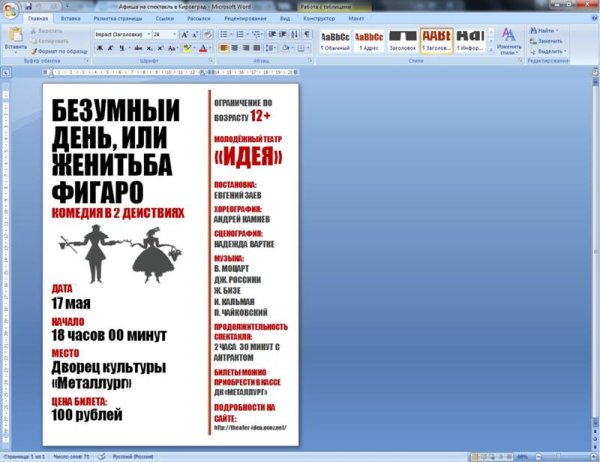Click Заменить (Replace)
This screenshot has width=600, height=462.
(x=546, y=41)
